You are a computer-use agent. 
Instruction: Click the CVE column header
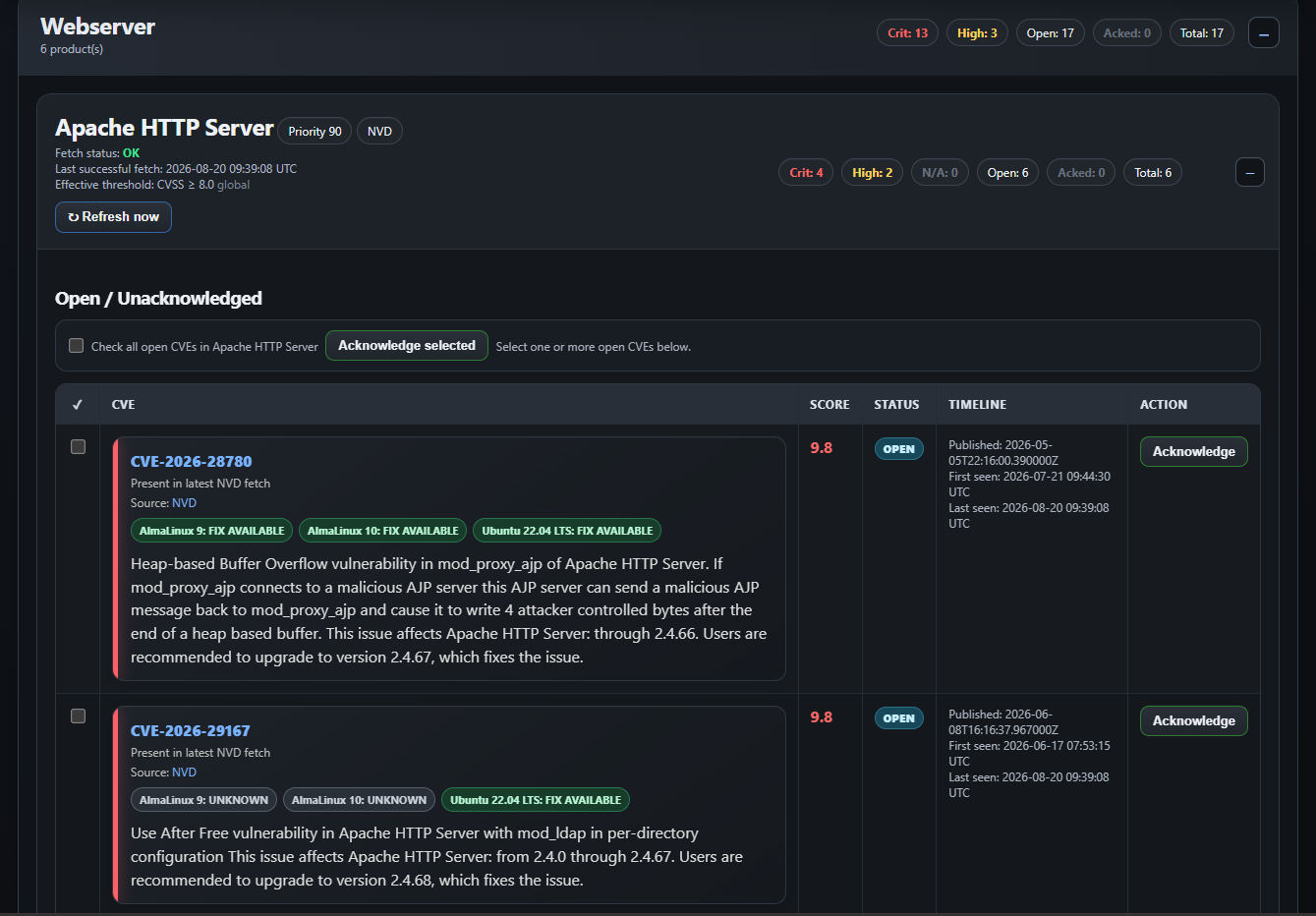[x=124, y=405]
